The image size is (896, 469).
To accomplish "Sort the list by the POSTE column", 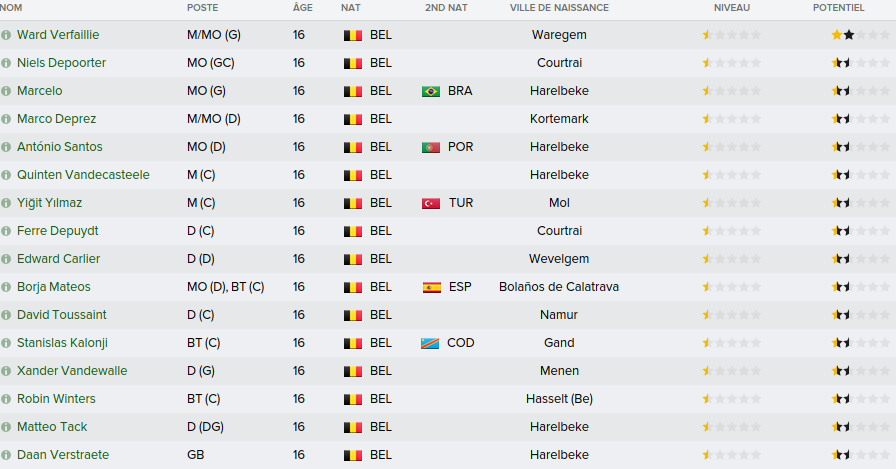I will (203, 7).
